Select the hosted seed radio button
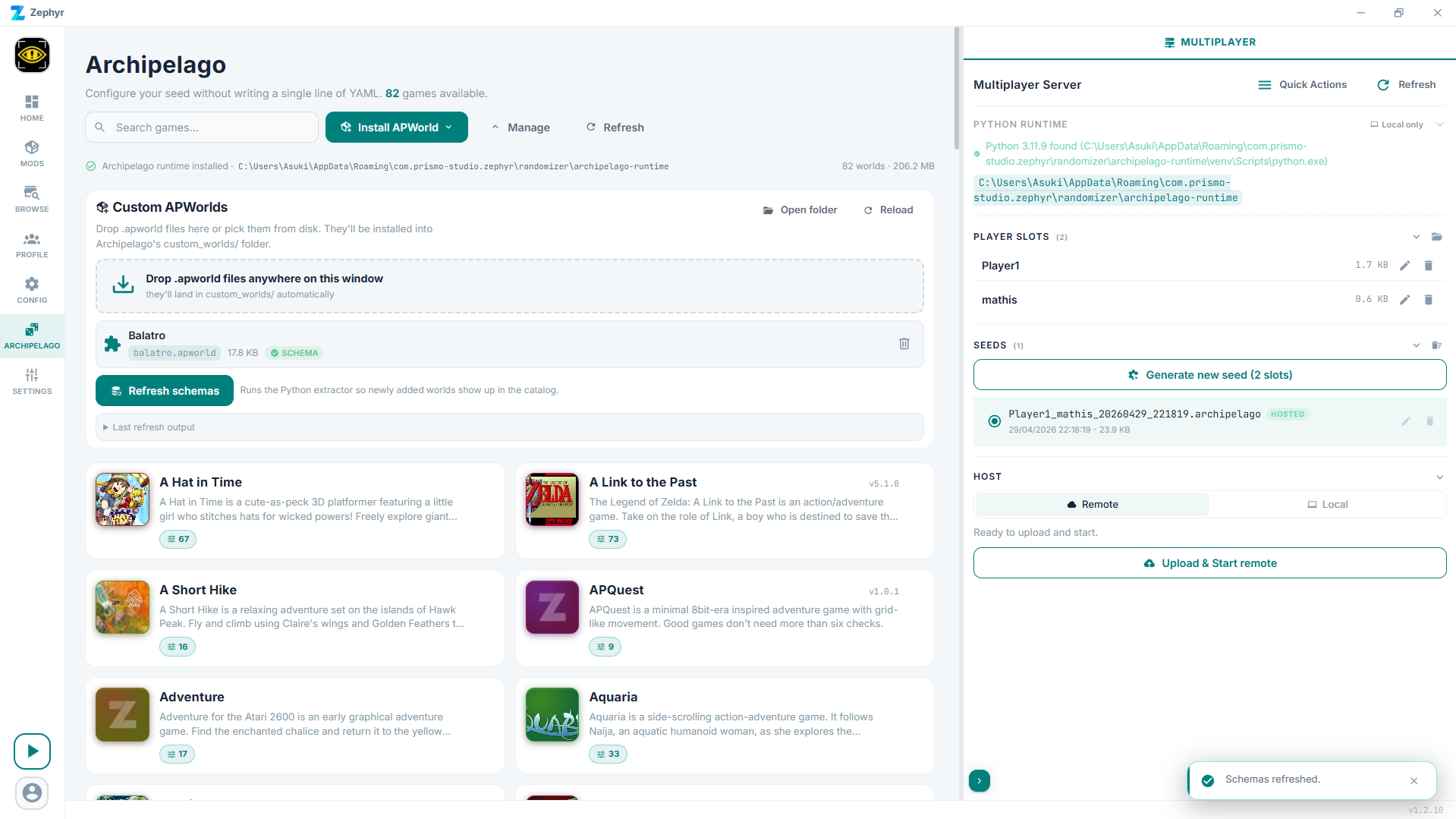Screen dimensions: 1456x819 pos(994,421)
